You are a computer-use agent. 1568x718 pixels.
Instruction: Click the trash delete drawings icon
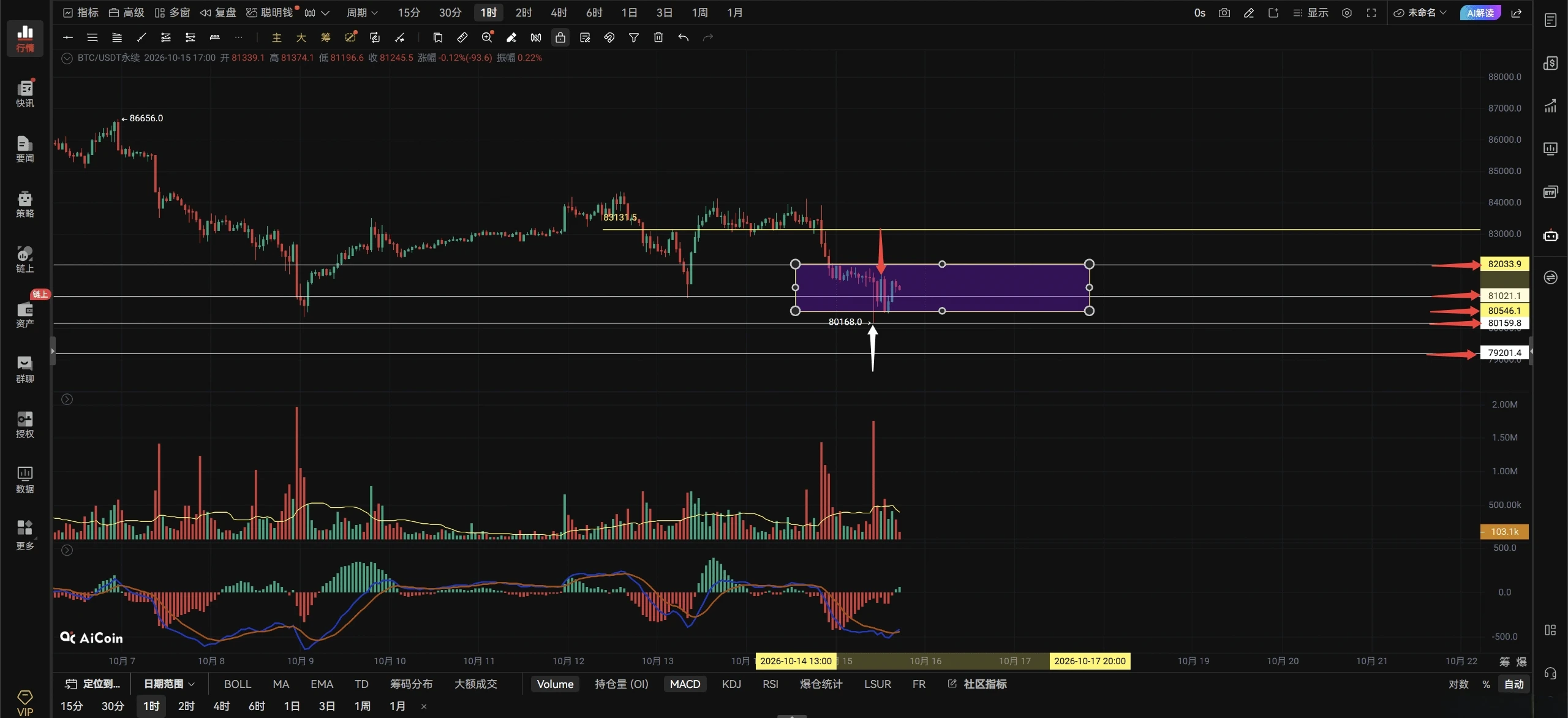pyautogui.click(x=658, y=38)
